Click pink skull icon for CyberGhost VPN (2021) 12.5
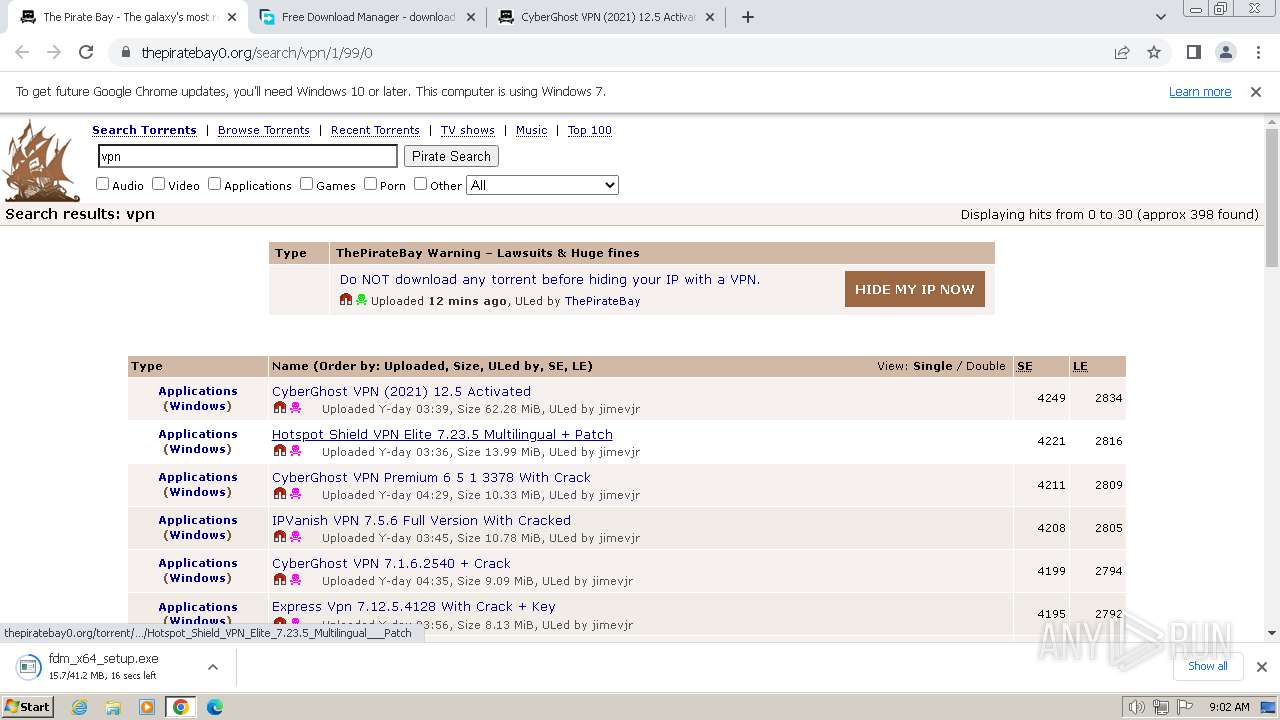Image resolution: width=1280 pixels, height=720 pixels. pyautogui.click(x=295, y=408)
